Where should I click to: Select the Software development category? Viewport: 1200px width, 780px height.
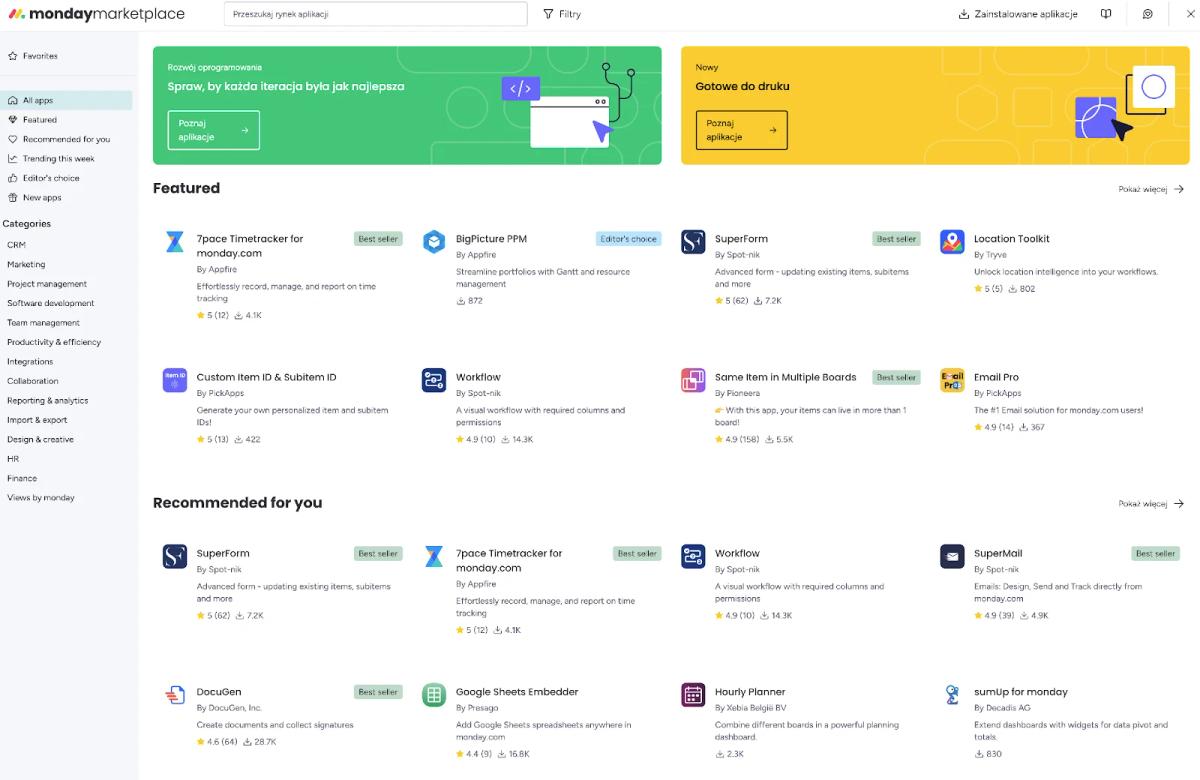click(x=50, y=303)
